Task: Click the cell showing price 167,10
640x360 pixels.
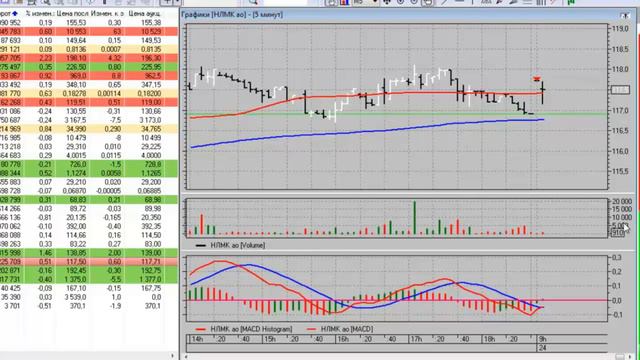Action: [x=76, y=288]
